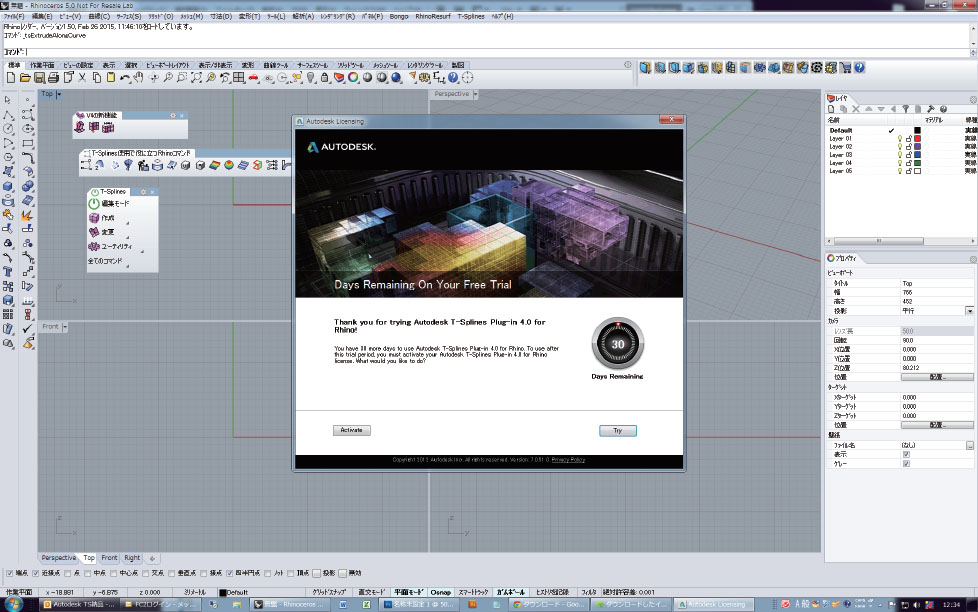
Task: Toggle the 端点 osnap checkbox
Action: point(9,573)
